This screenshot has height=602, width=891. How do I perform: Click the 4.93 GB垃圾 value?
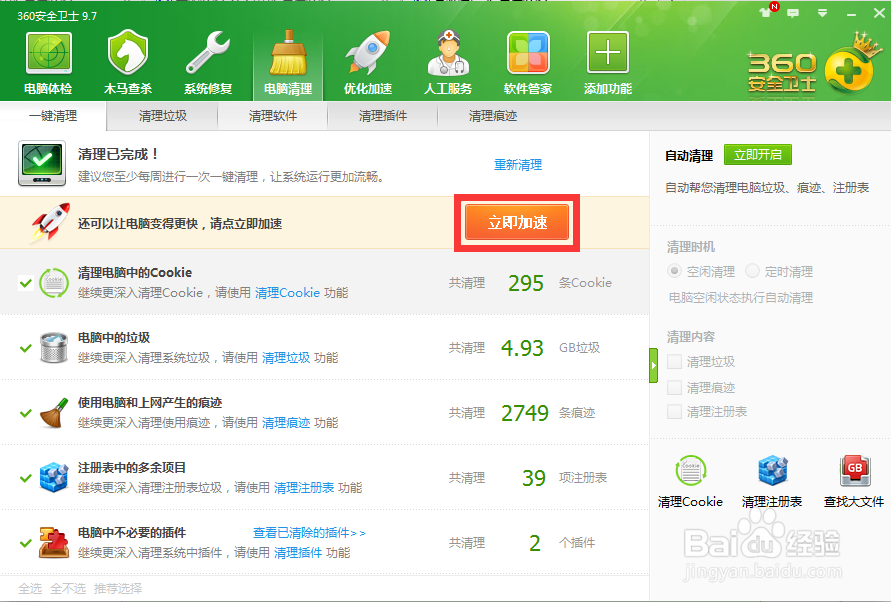point(522,348)
